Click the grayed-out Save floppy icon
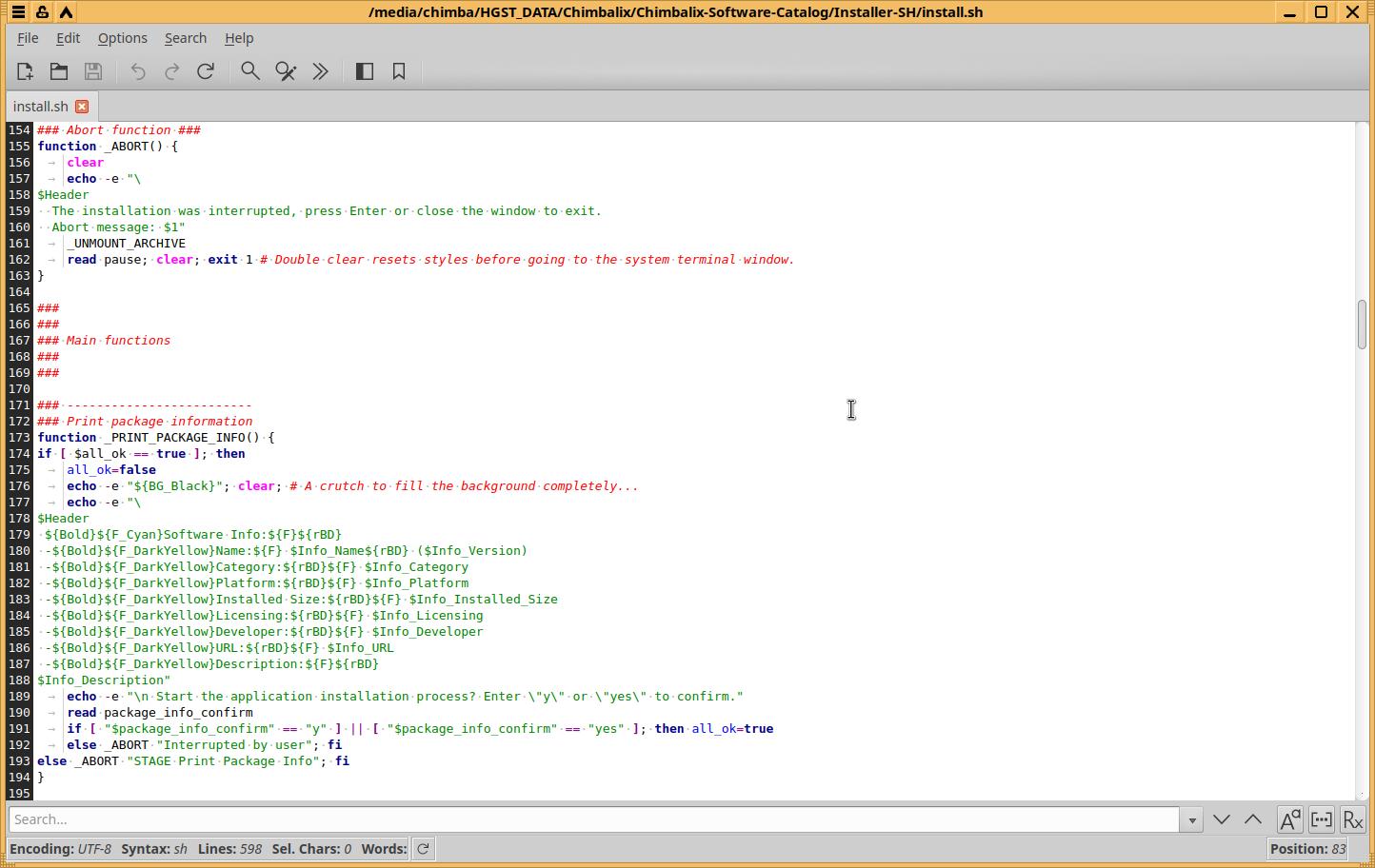Viewport: 1375px width, 868px height. point(93,71)
